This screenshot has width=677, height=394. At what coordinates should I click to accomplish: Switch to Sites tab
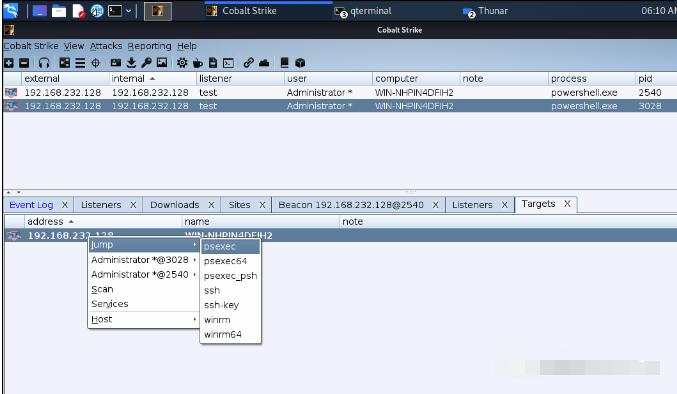click(x=240, y=205)
